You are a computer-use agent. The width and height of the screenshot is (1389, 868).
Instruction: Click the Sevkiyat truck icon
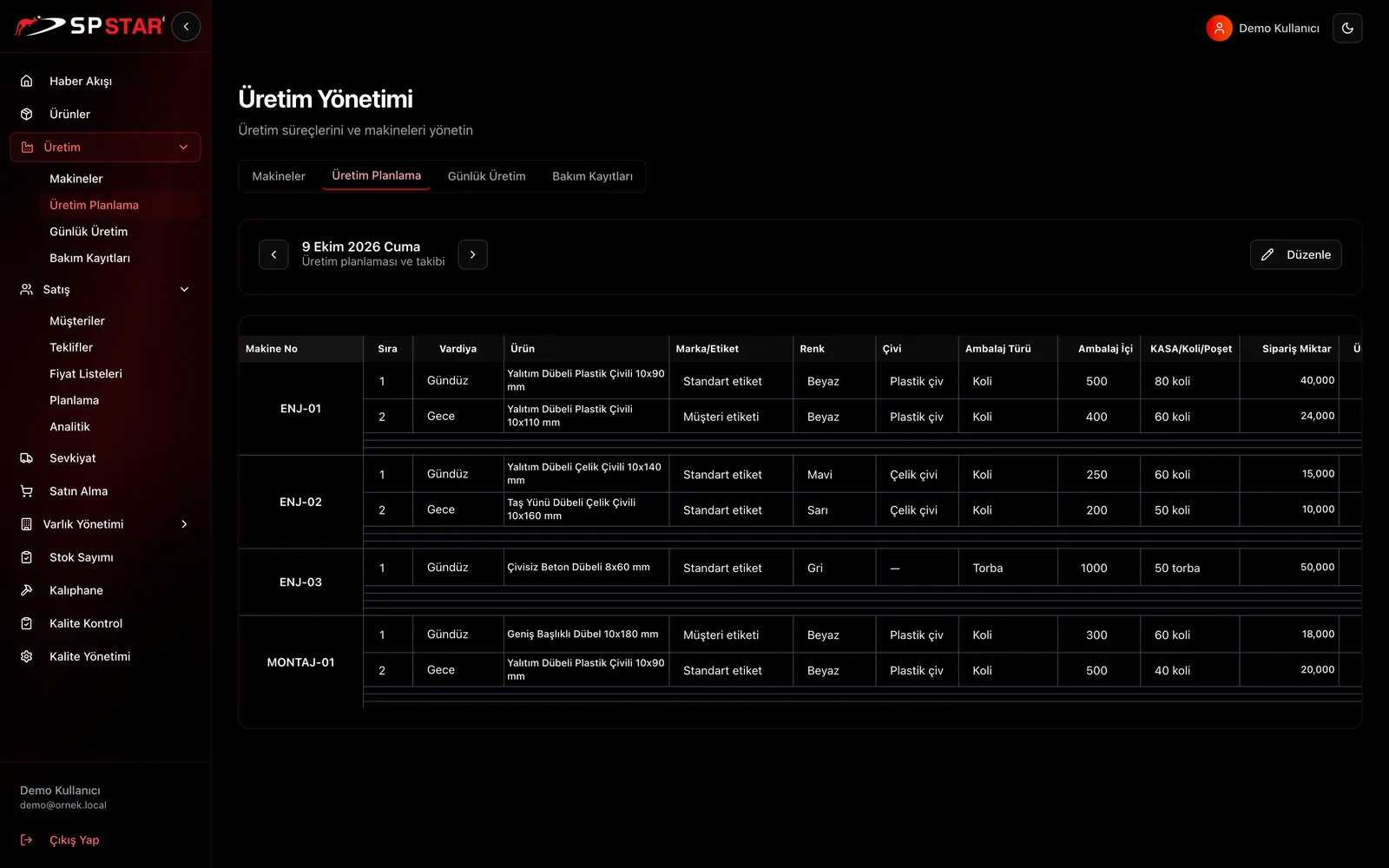point(27,458)
